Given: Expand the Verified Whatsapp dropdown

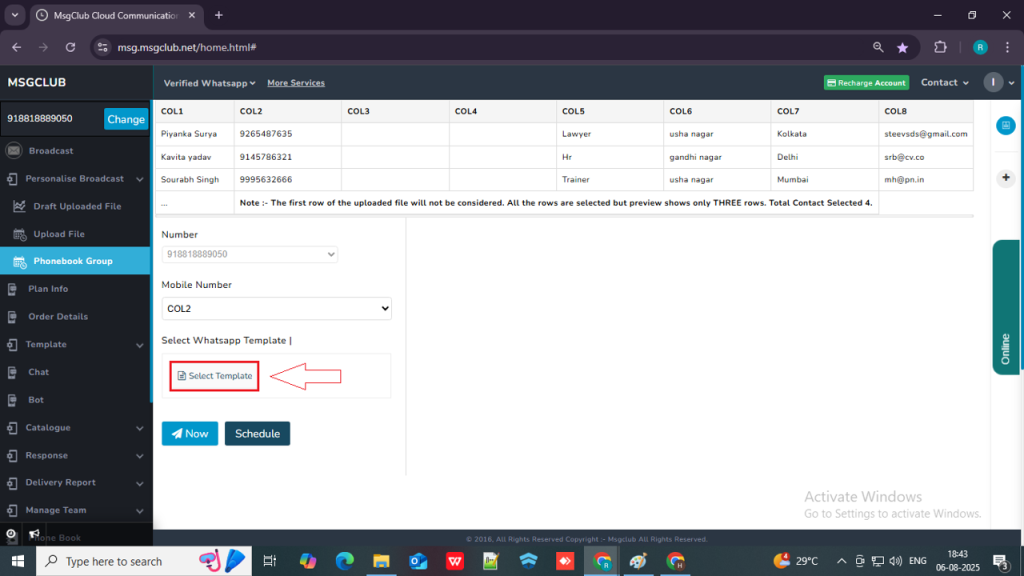Looking at the screenshot, I should 210,83.
